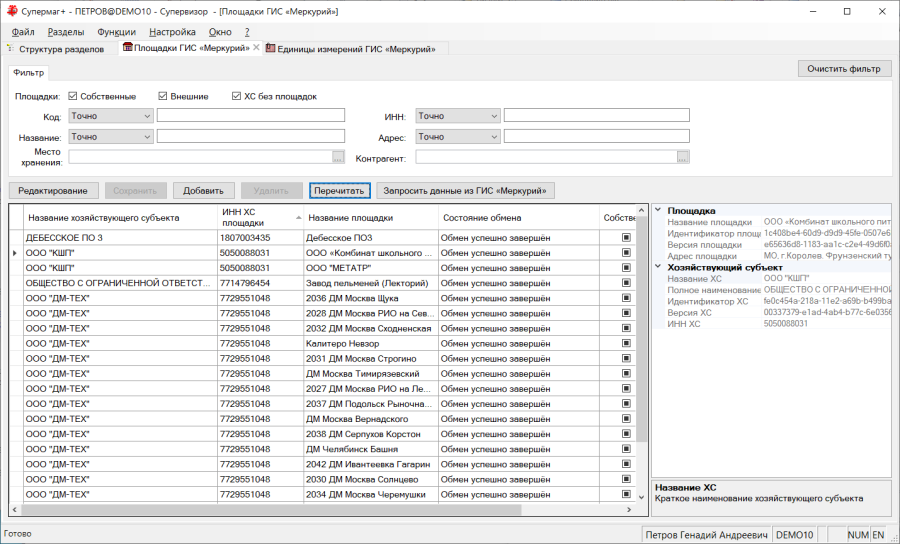Viewport: 900px width, 544px height.
Task: Click the row indicator arrow beside ООО "КШП"
Action: (x=15, y=253)
